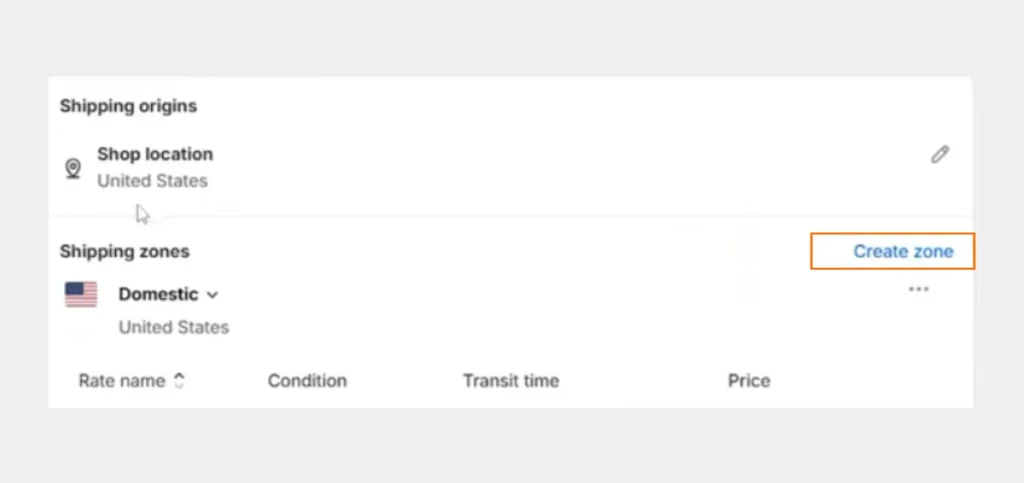Click the Condition column header

(307, 381)
